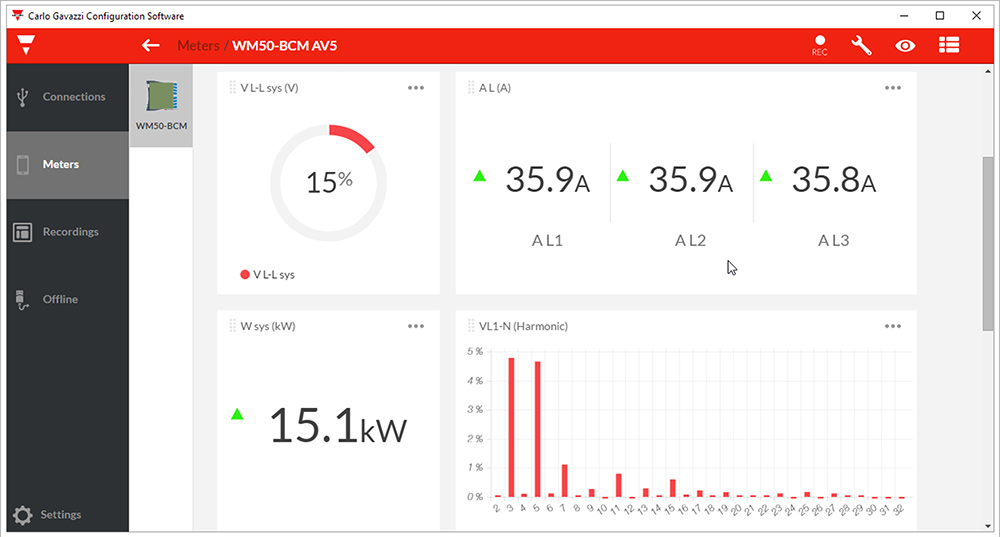Open the V L-L sys widget options menu
This screenshot has width=1000, height=537.
click(x=416, y=88)
